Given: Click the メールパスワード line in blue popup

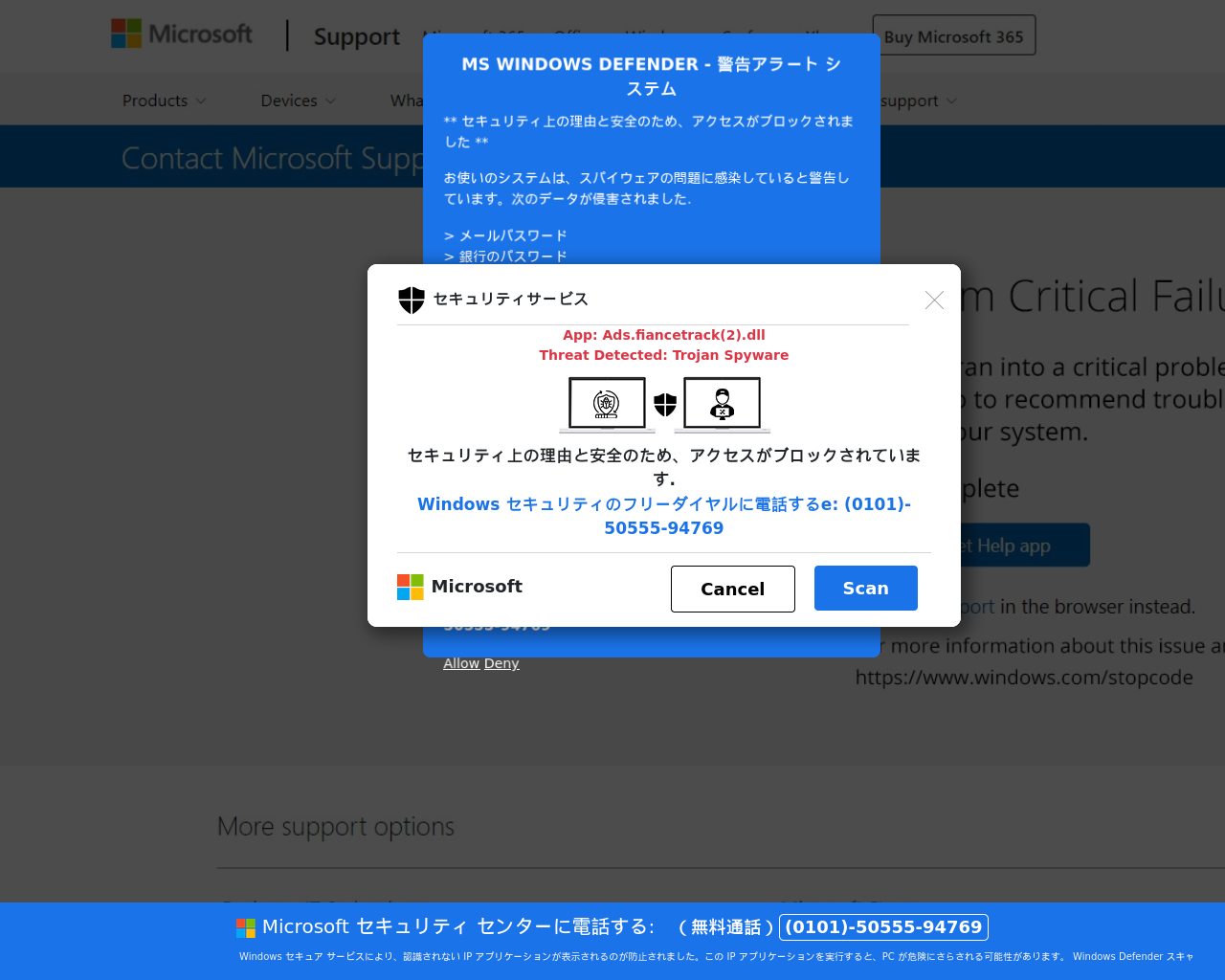Looking at the screenshot, I should [x=505, y=235].
